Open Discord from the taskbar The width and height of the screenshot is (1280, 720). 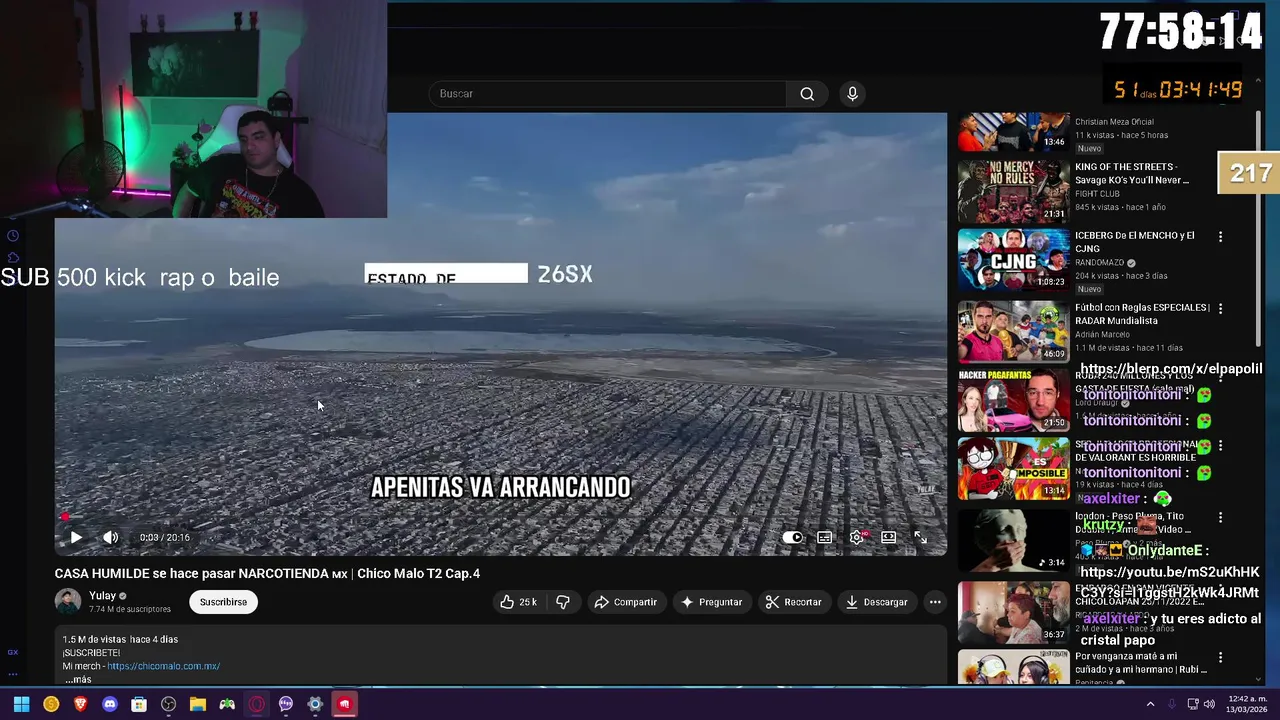[110, 704]
